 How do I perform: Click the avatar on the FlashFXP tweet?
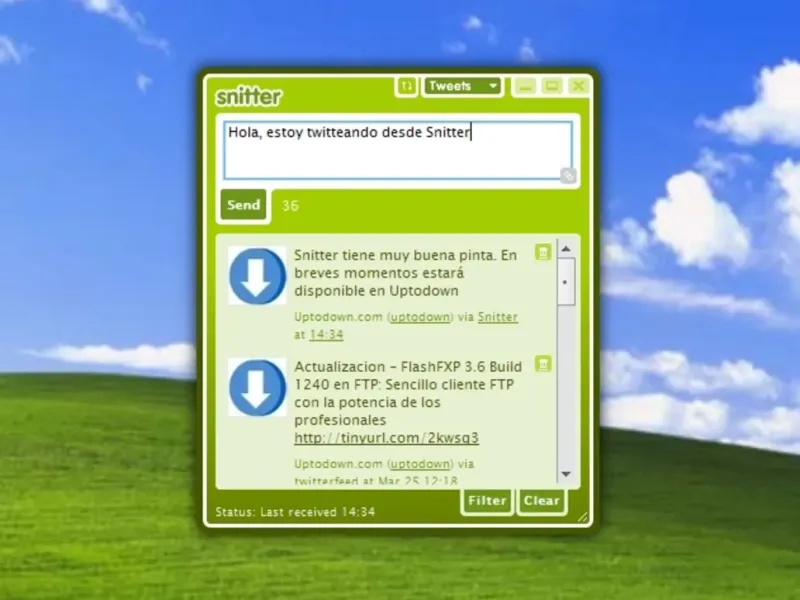pos(257,387)
